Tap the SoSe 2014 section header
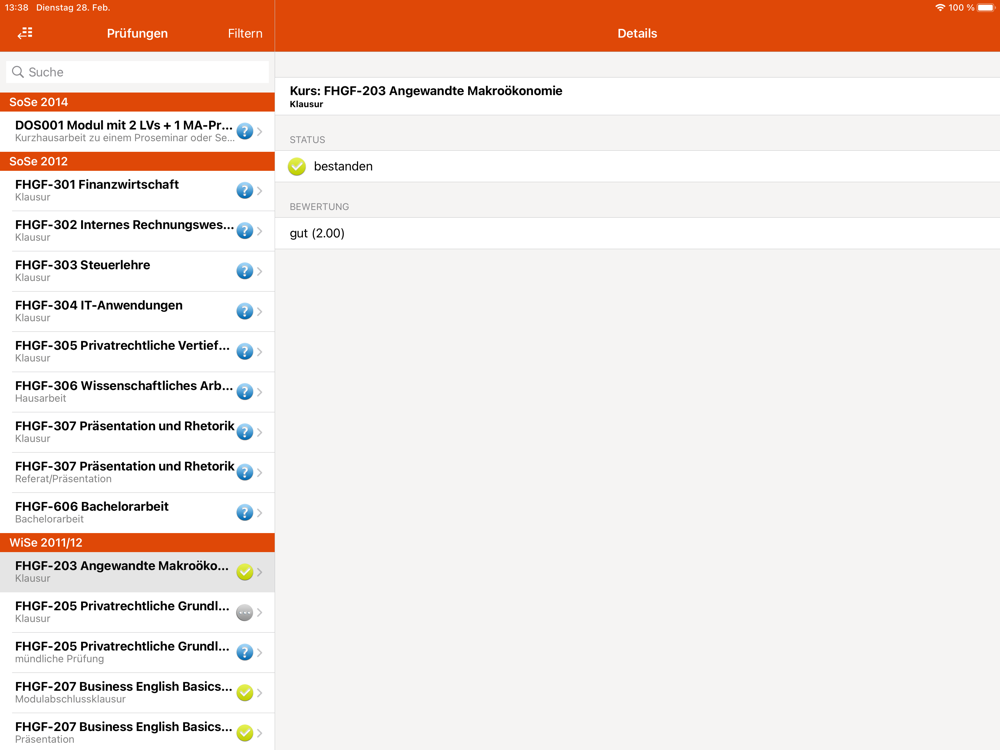 click(x=137, y=102)
